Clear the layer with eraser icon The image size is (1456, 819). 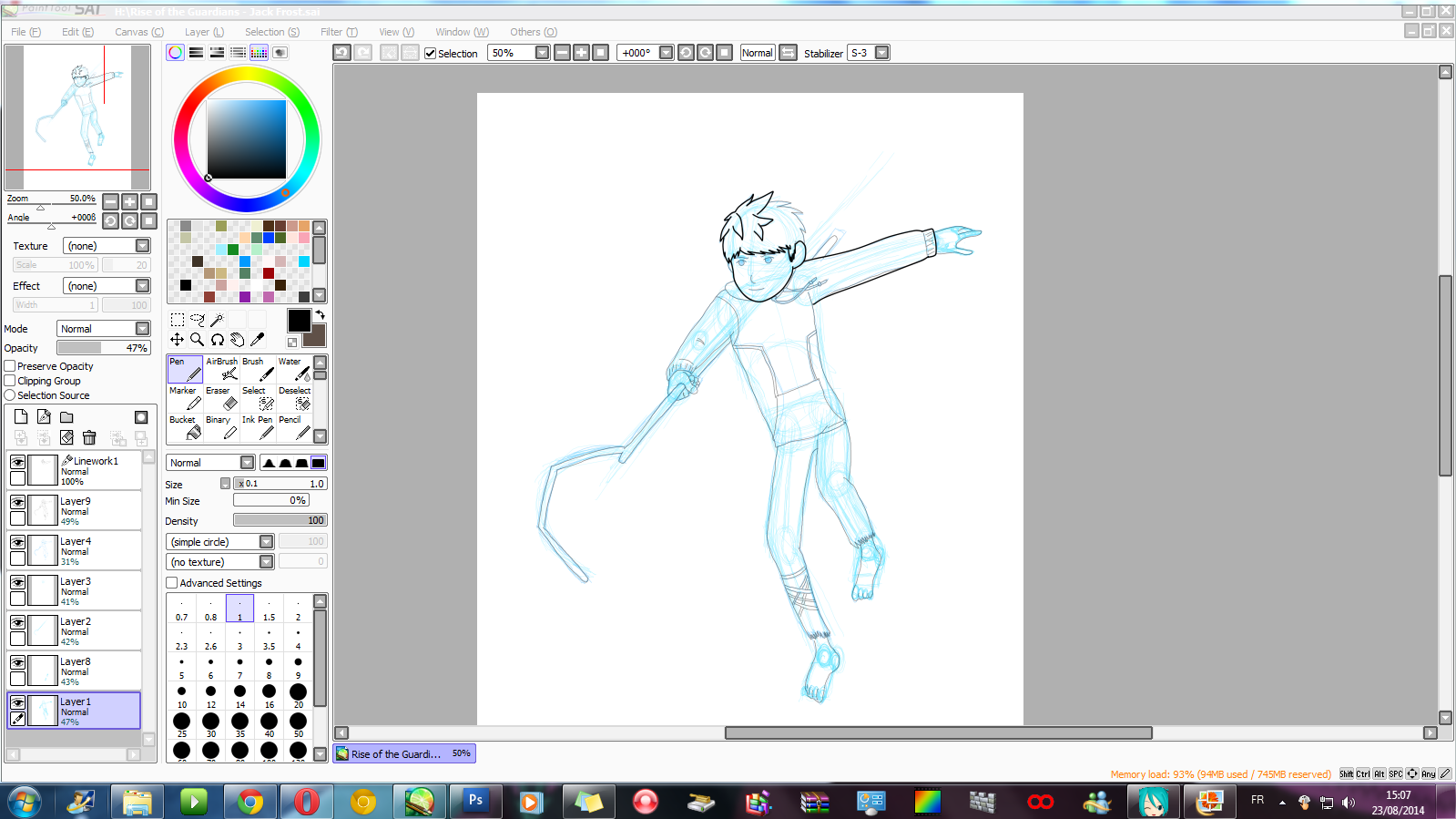click(x=66, y=438)
